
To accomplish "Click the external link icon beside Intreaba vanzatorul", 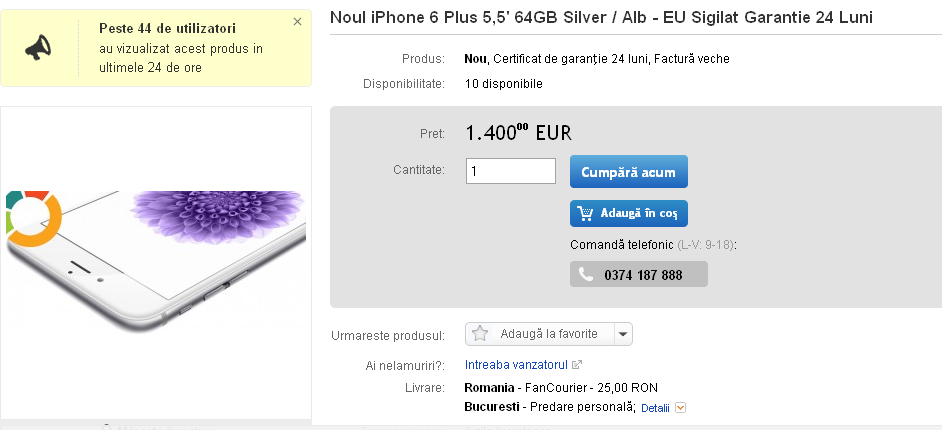I will point(577,365).
